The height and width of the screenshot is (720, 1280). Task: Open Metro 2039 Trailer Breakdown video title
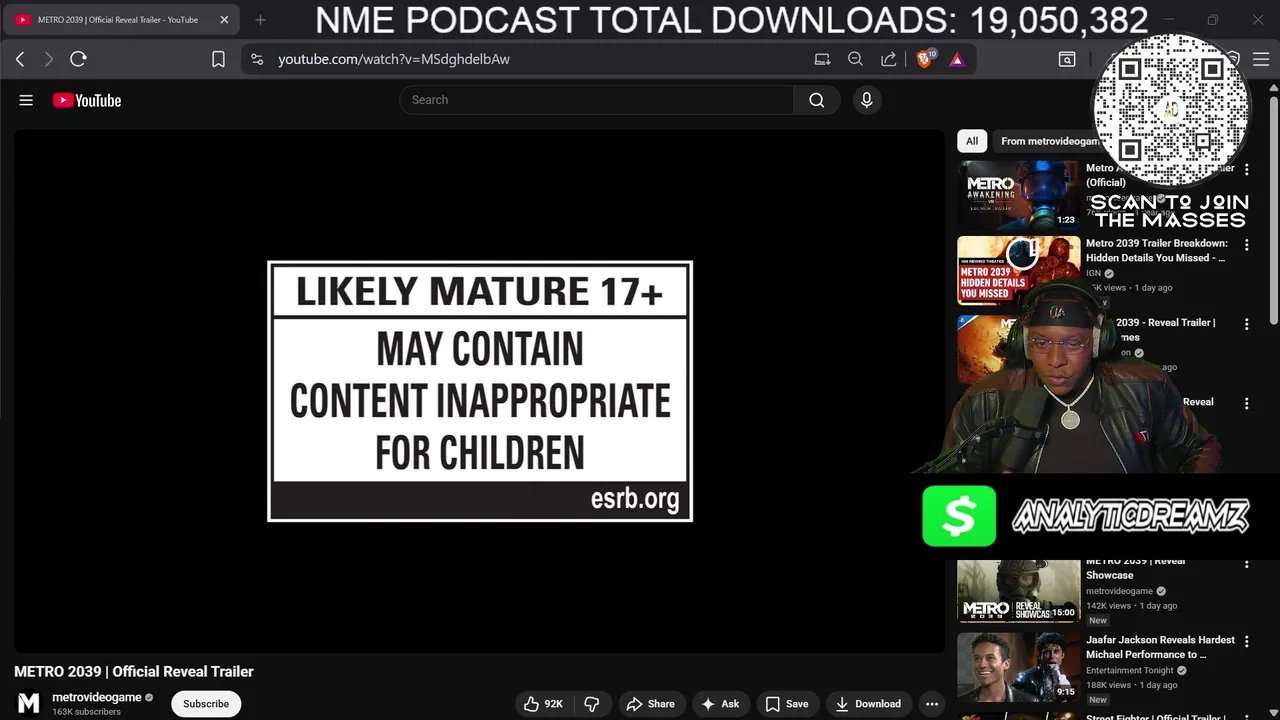1156,250
